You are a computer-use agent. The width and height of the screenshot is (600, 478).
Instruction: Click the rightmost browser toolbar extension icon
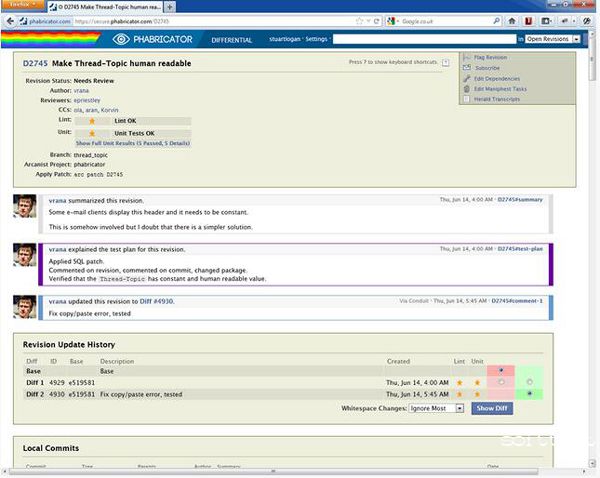tap(586, 21)
